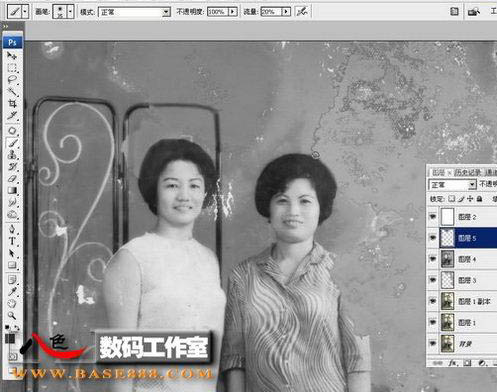Open layer blend mode 正常 dropdown
The height and width of the screenshot is (392, 497).
click(x=452, y=184)
